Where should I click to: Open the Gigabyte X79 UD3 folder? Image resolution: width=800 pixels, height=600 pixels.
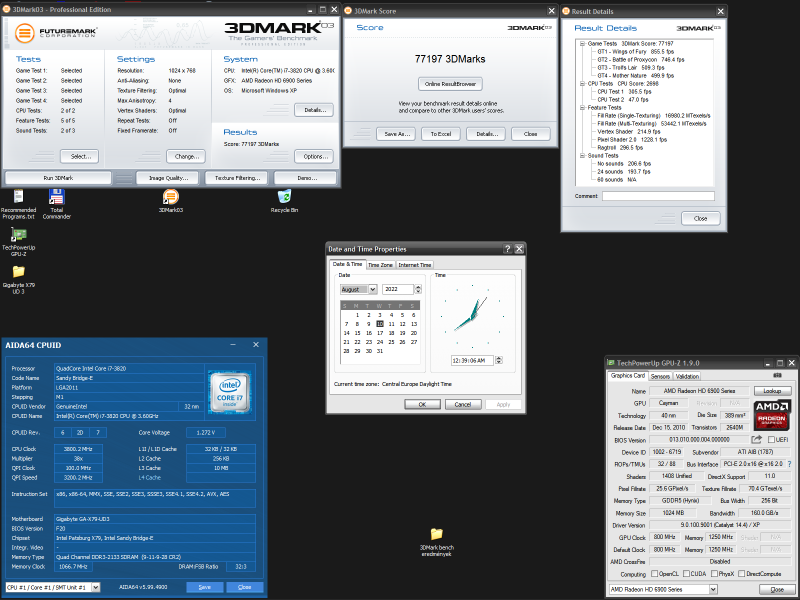pos(18,280)
